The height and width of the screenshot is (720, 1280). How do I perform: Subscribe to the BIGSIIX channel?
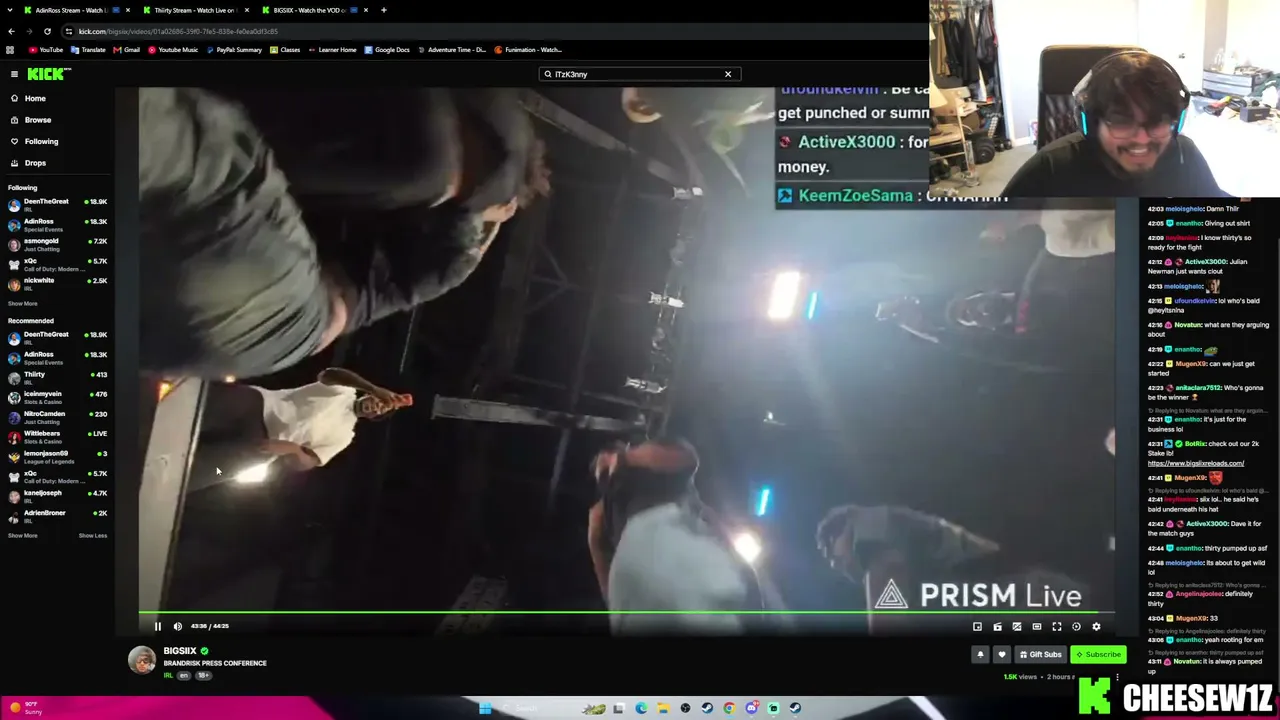[x=1098, y=654]
